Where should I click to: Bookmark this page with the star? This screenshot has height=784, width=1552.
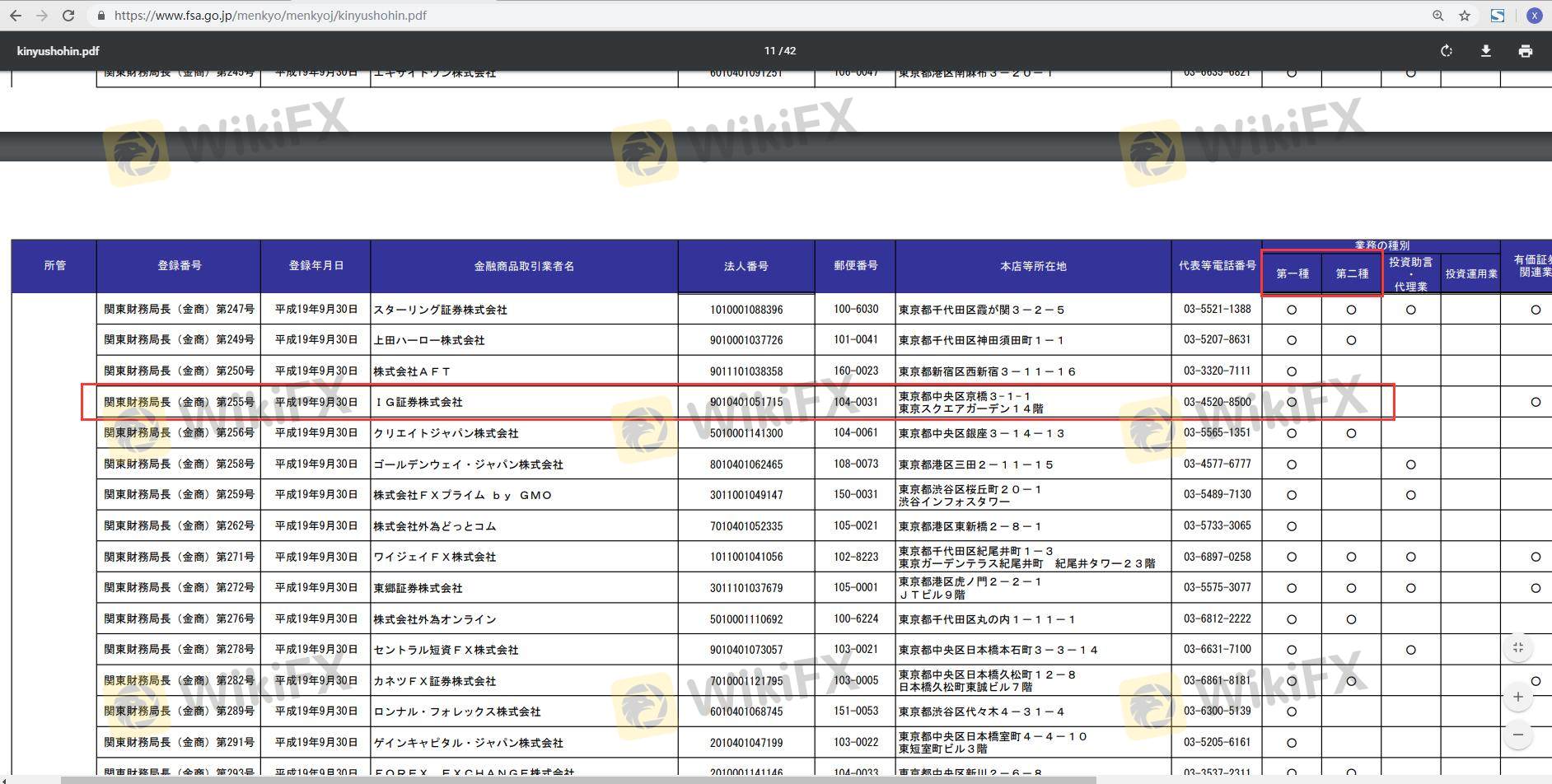pyautogui.click(x=1465, y=16)
